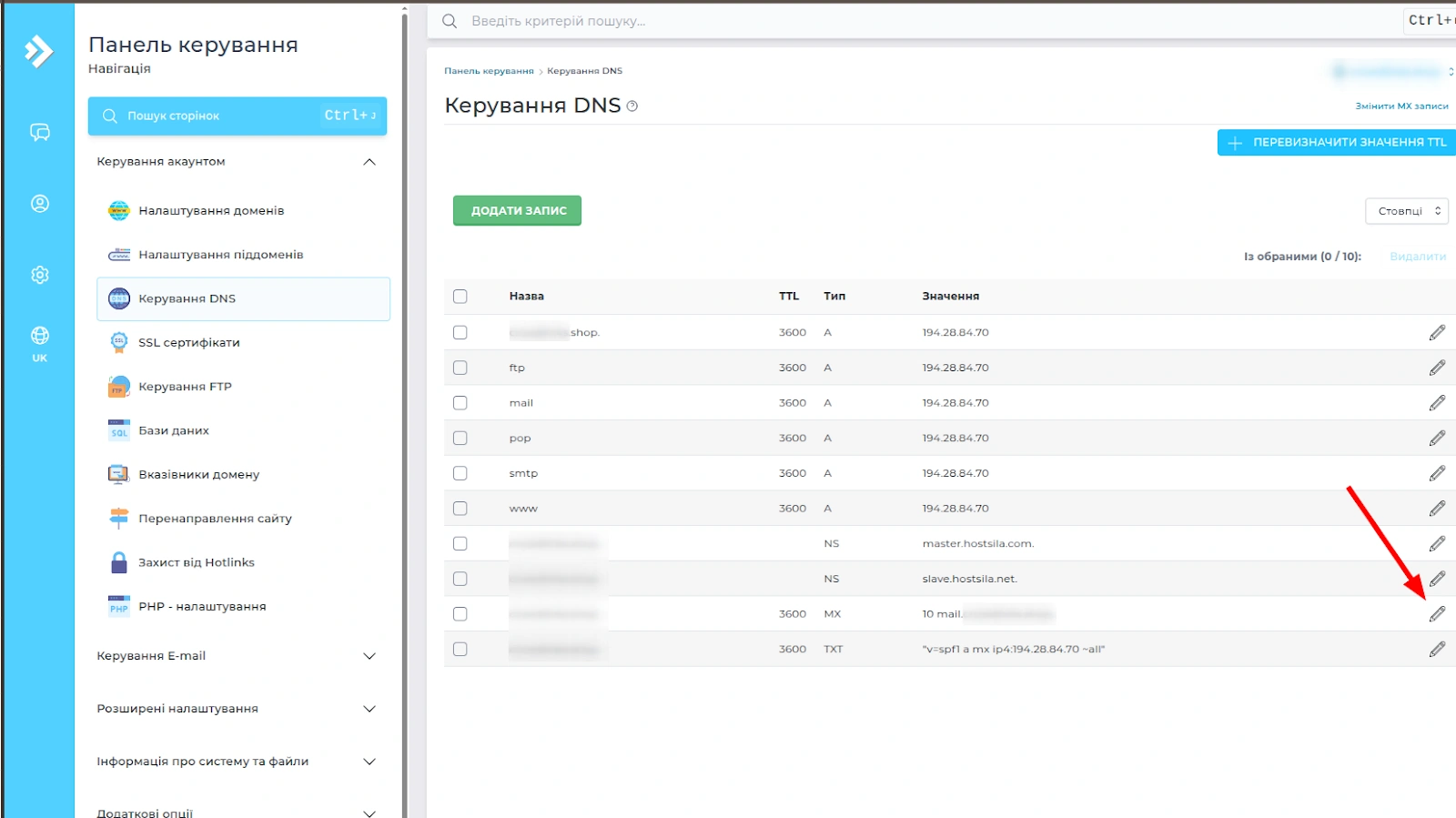Open the settings gear sidebar icon
The image size is (1456, 818).
tap(40, 275)
